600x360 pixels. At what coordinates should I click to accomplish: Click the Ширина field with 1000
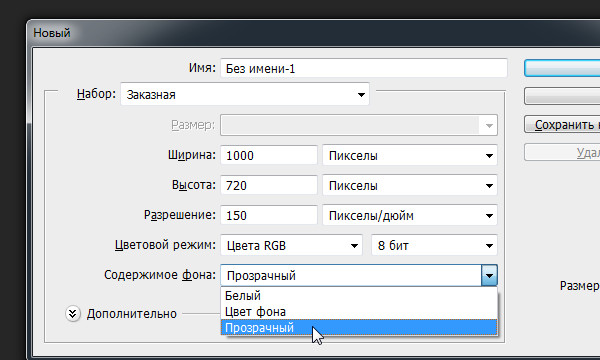269,155
